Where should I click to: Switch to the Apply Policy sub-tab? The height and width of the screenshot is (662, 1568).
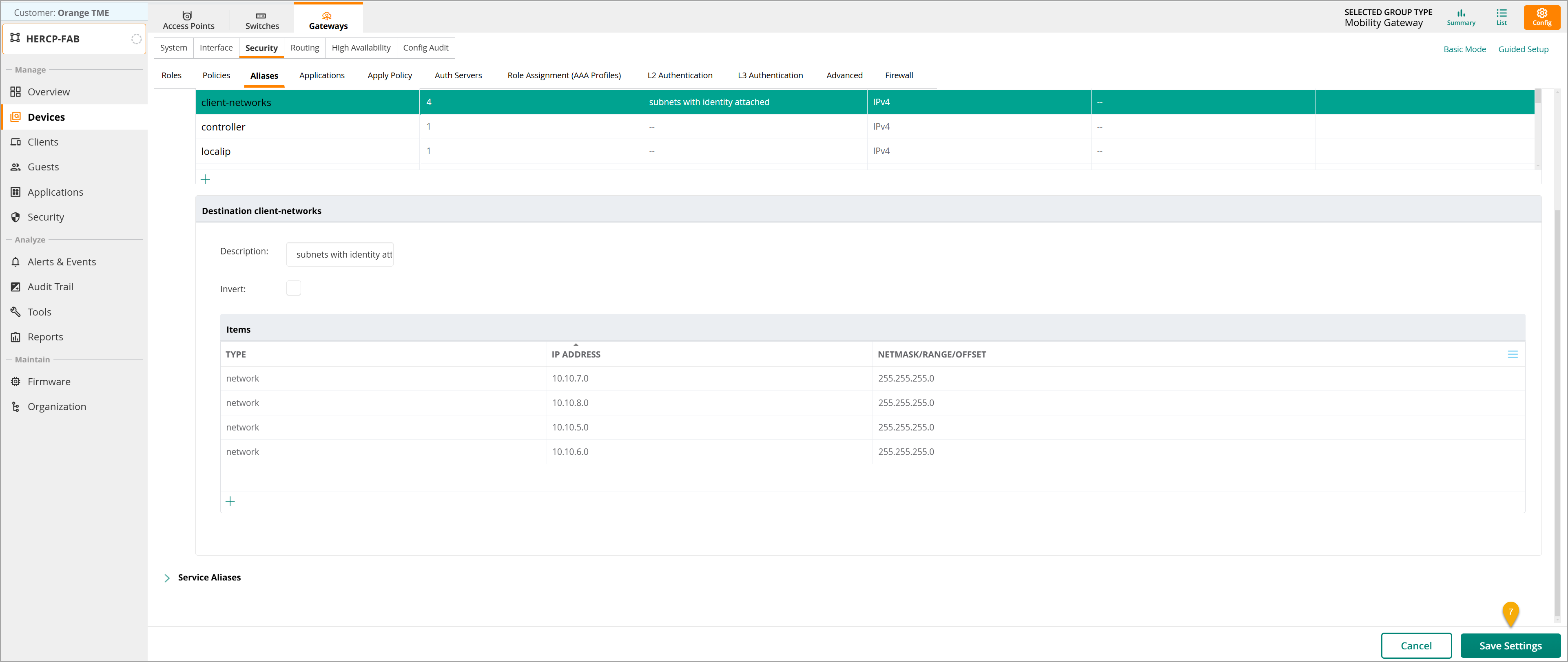[x=390, y=75]
